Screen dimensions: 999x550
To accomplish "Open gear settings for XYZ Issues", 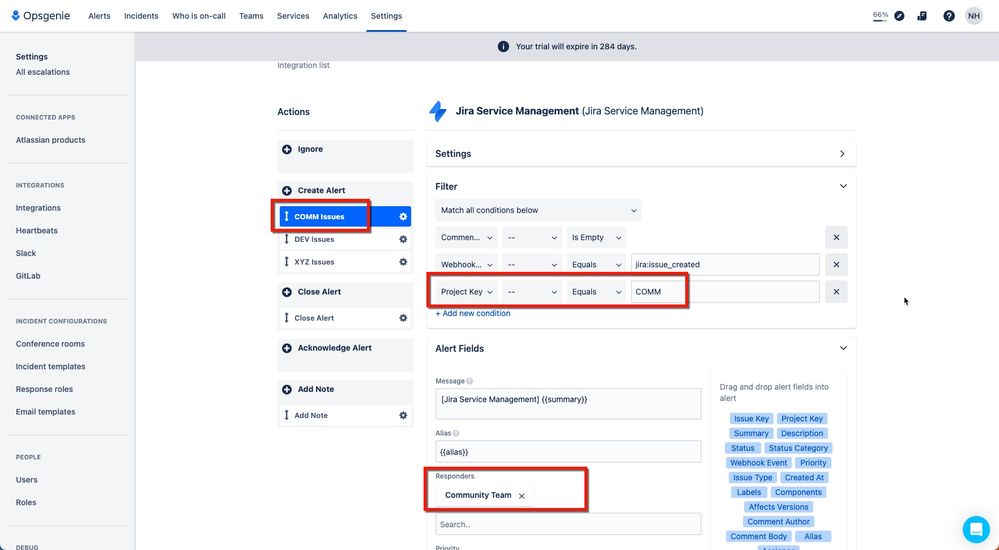I will (x=403, y=262).
